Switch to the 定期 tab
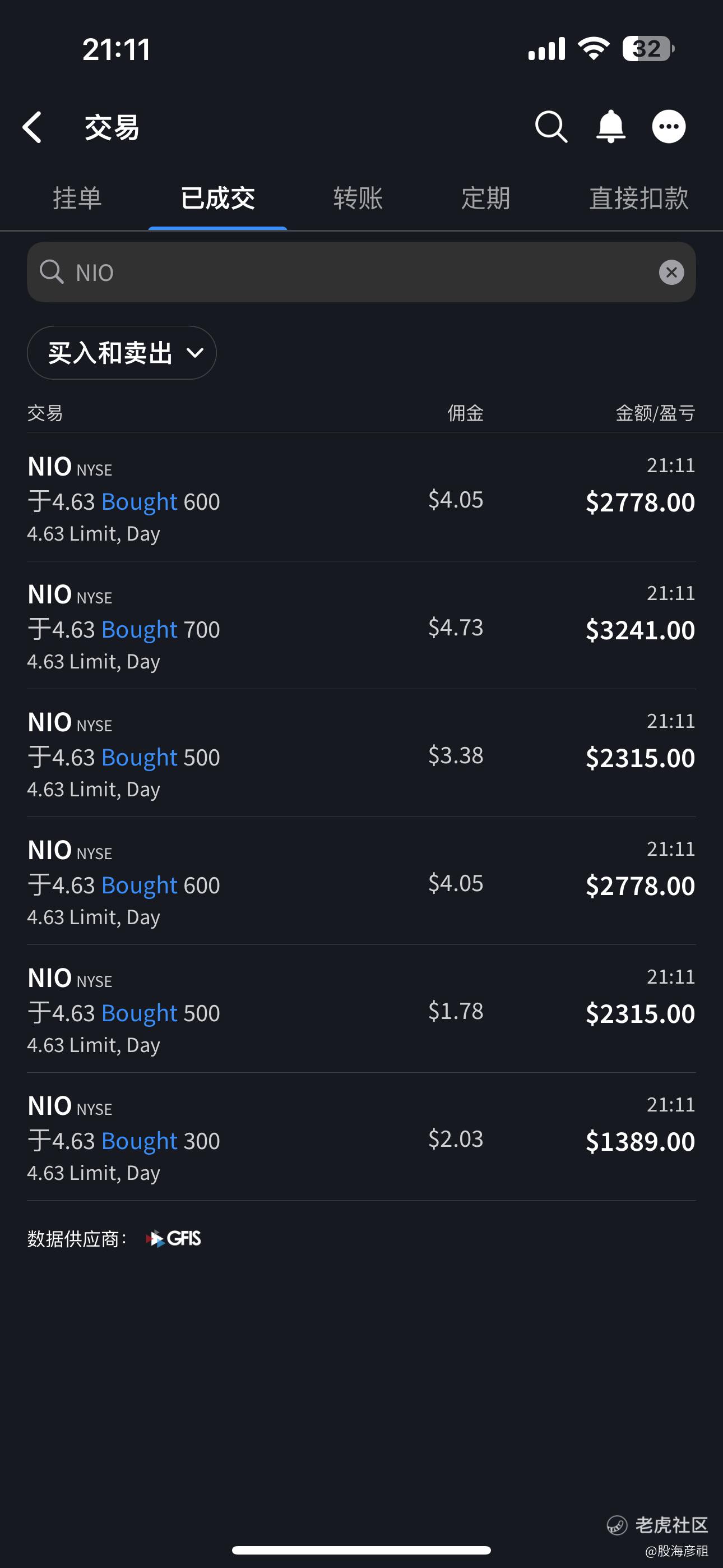This screenshot has width=723, height=1568. point(486,199)
